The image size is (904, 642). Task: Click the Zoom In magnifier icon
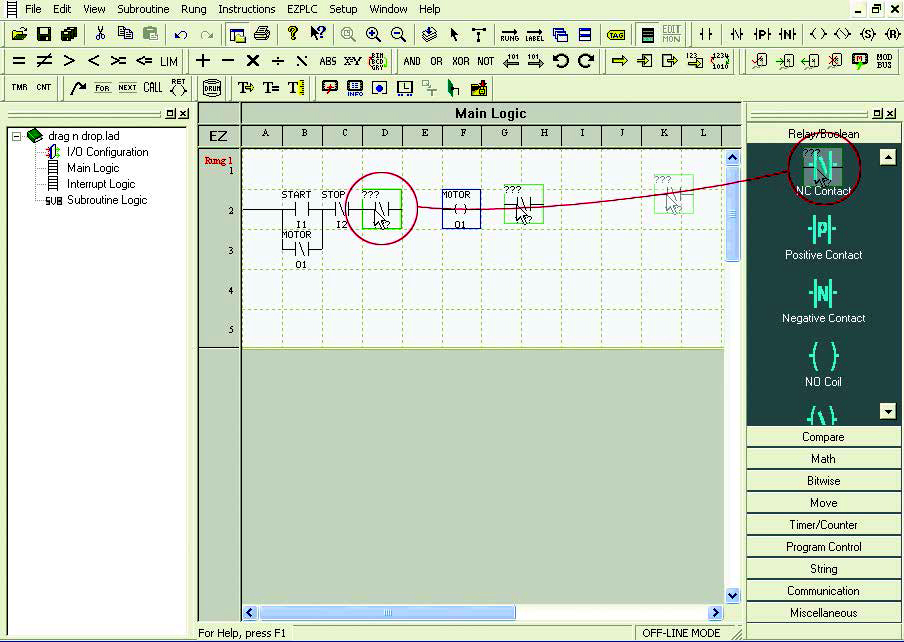[373, 34]
